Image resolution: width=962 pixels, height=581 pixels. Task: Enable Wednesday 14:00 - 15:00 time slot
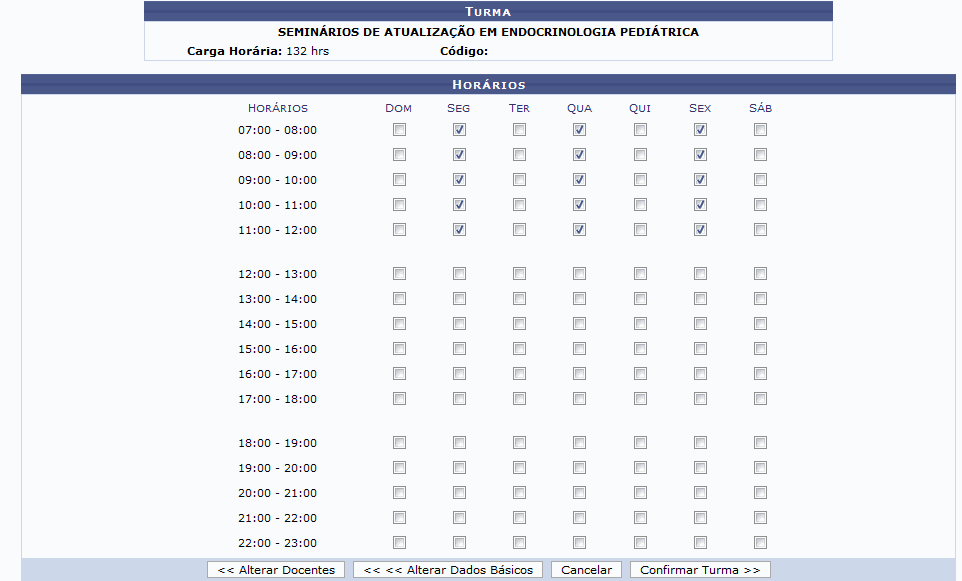(579, 324)
